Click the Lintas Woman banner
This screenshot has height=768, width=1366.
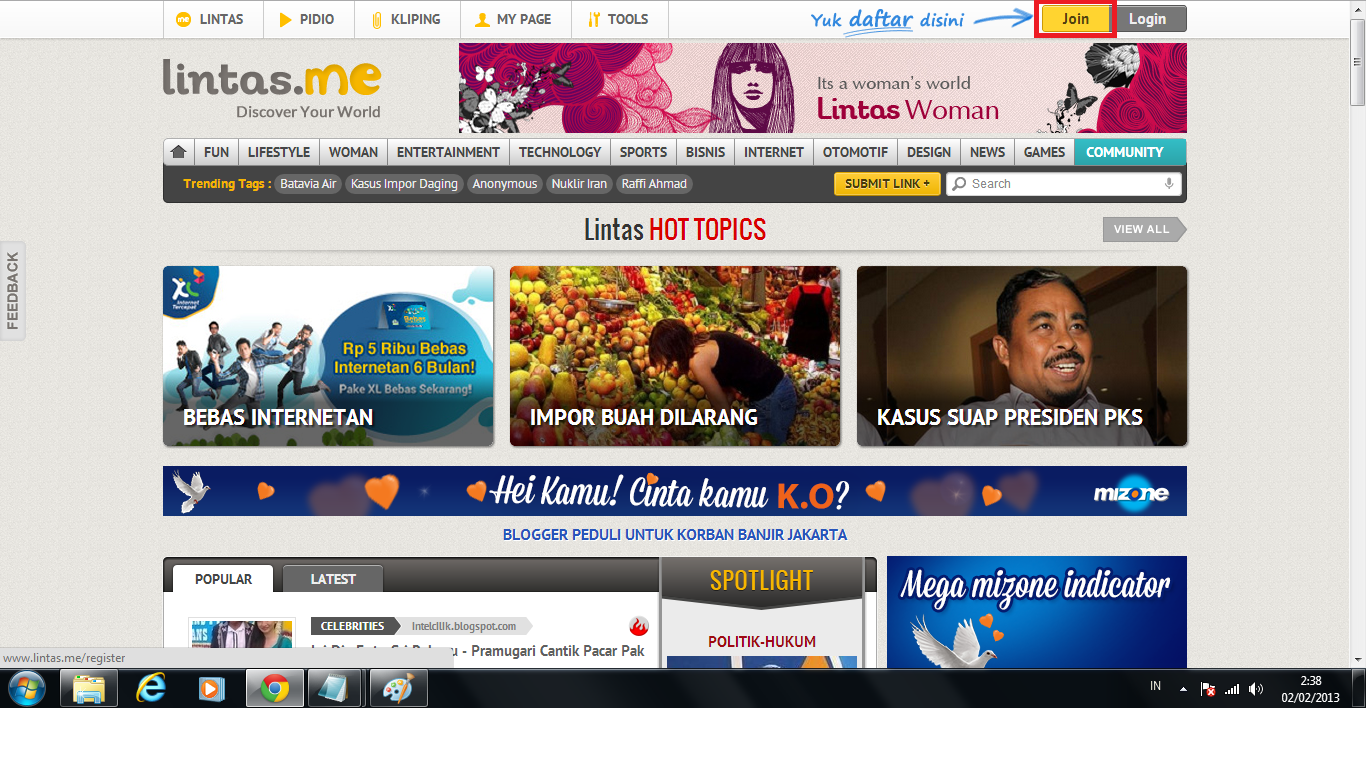[x=823, y=88]
